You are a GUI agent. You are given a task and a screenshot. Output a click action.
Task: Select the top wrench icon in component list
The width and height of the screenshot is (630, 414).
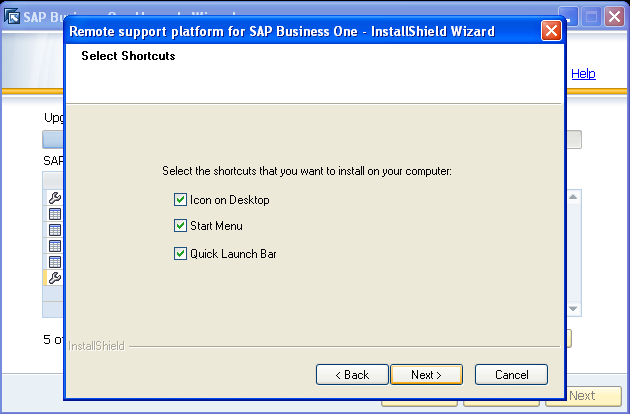(x=55, y=198)
